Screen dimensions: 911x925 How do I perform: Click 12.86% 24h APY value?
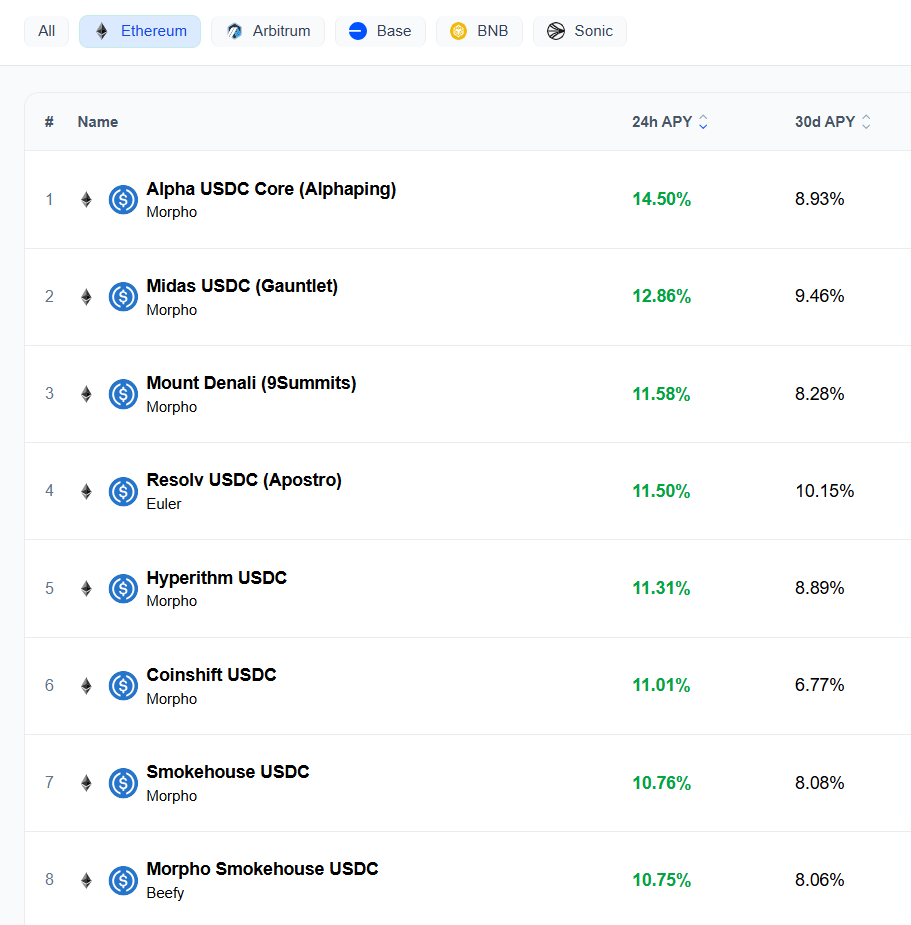[x=661, y=296]
